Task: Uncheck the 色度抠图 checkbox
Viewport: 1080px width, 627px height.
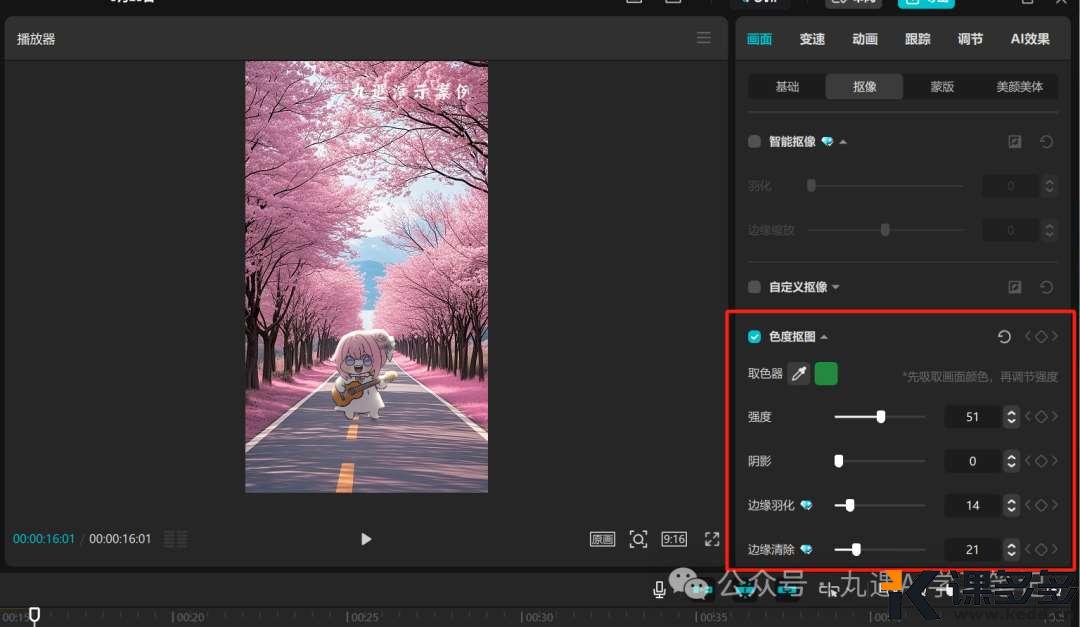Action: click(754, 336)
